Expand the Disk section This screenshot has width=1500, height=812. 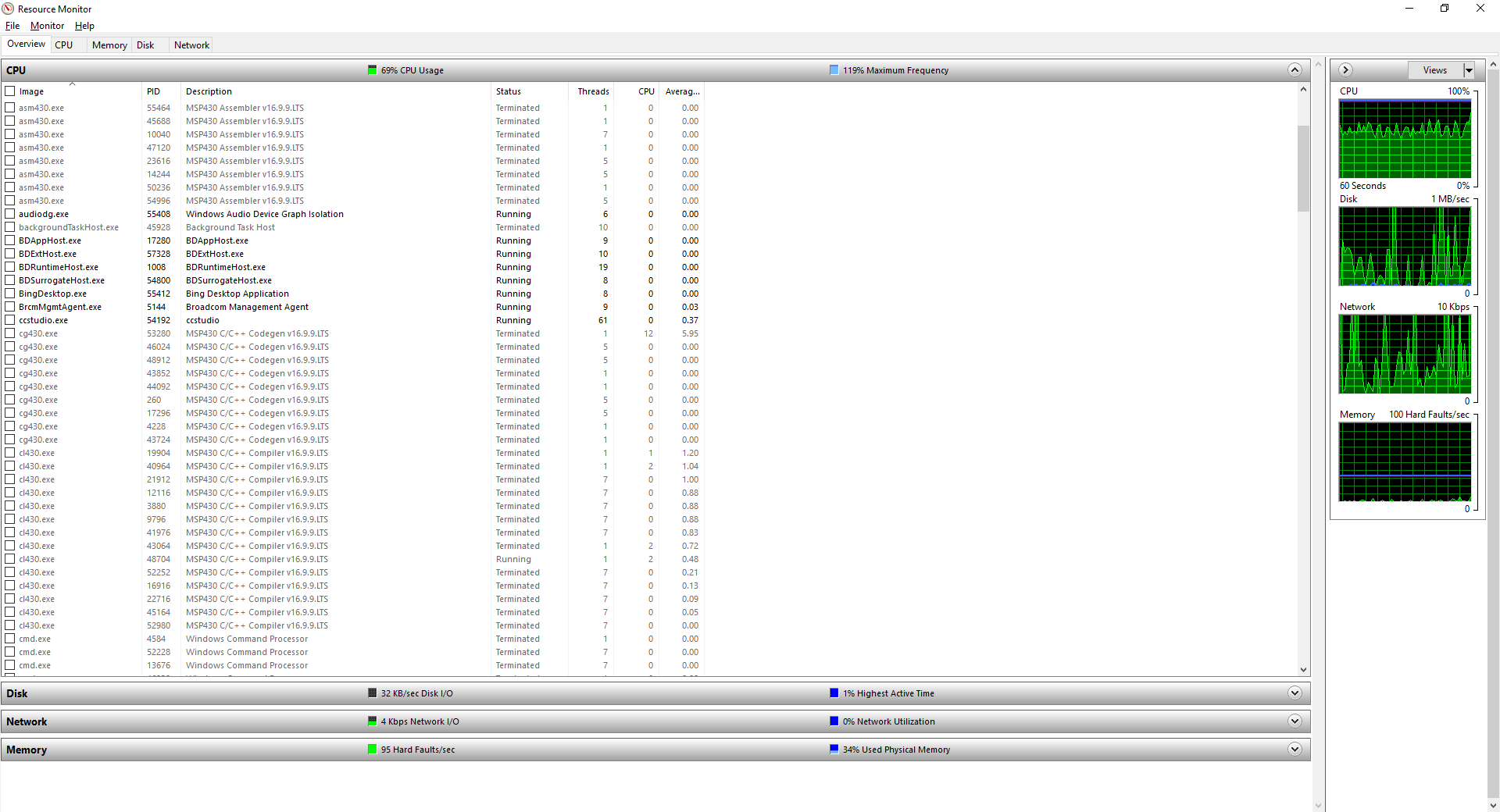[x=1295, y=693]
